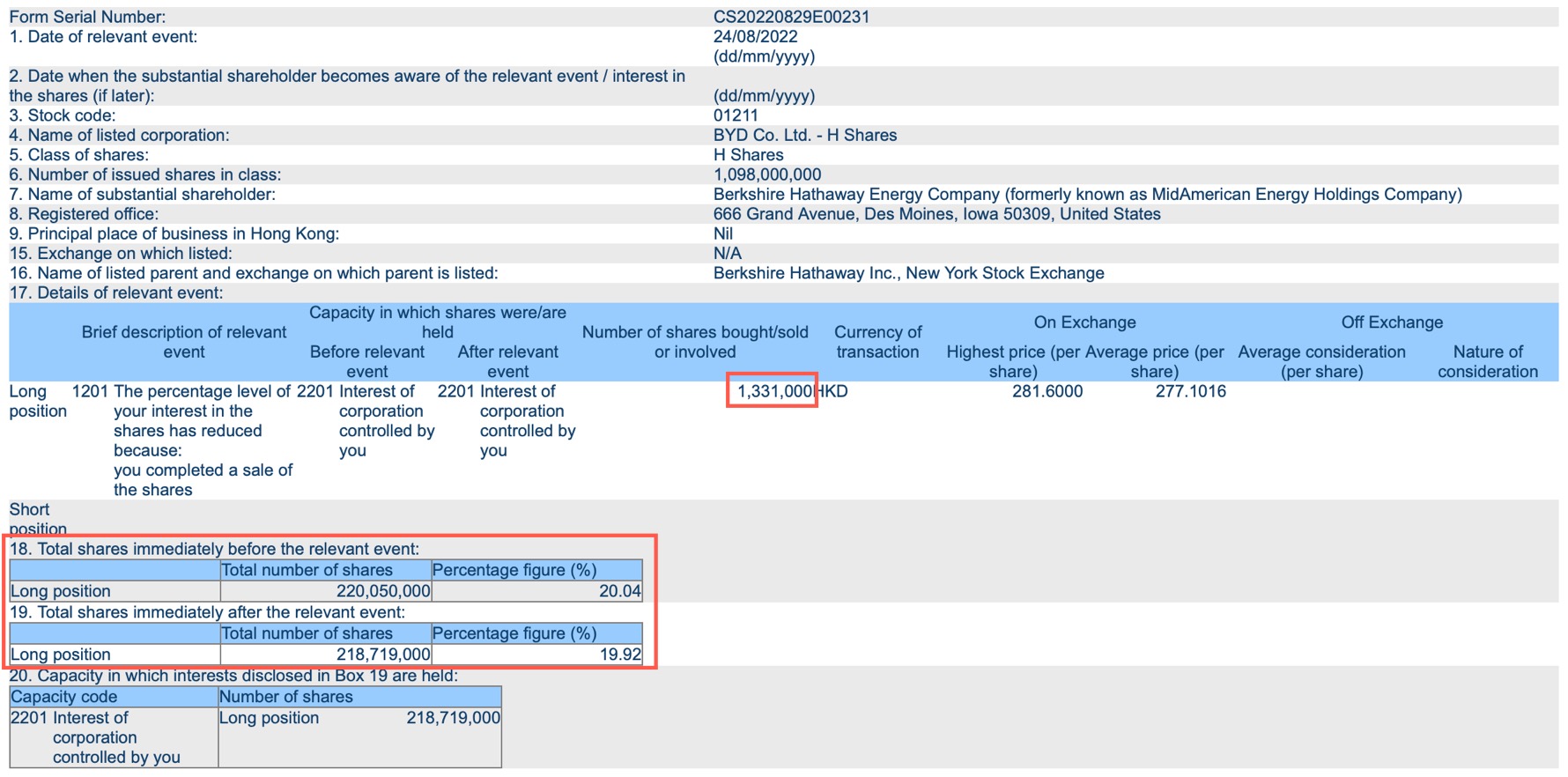1568x777 pixels.
Task: Click the "Highest price (per share)" header
Action: coord(1013,361)
